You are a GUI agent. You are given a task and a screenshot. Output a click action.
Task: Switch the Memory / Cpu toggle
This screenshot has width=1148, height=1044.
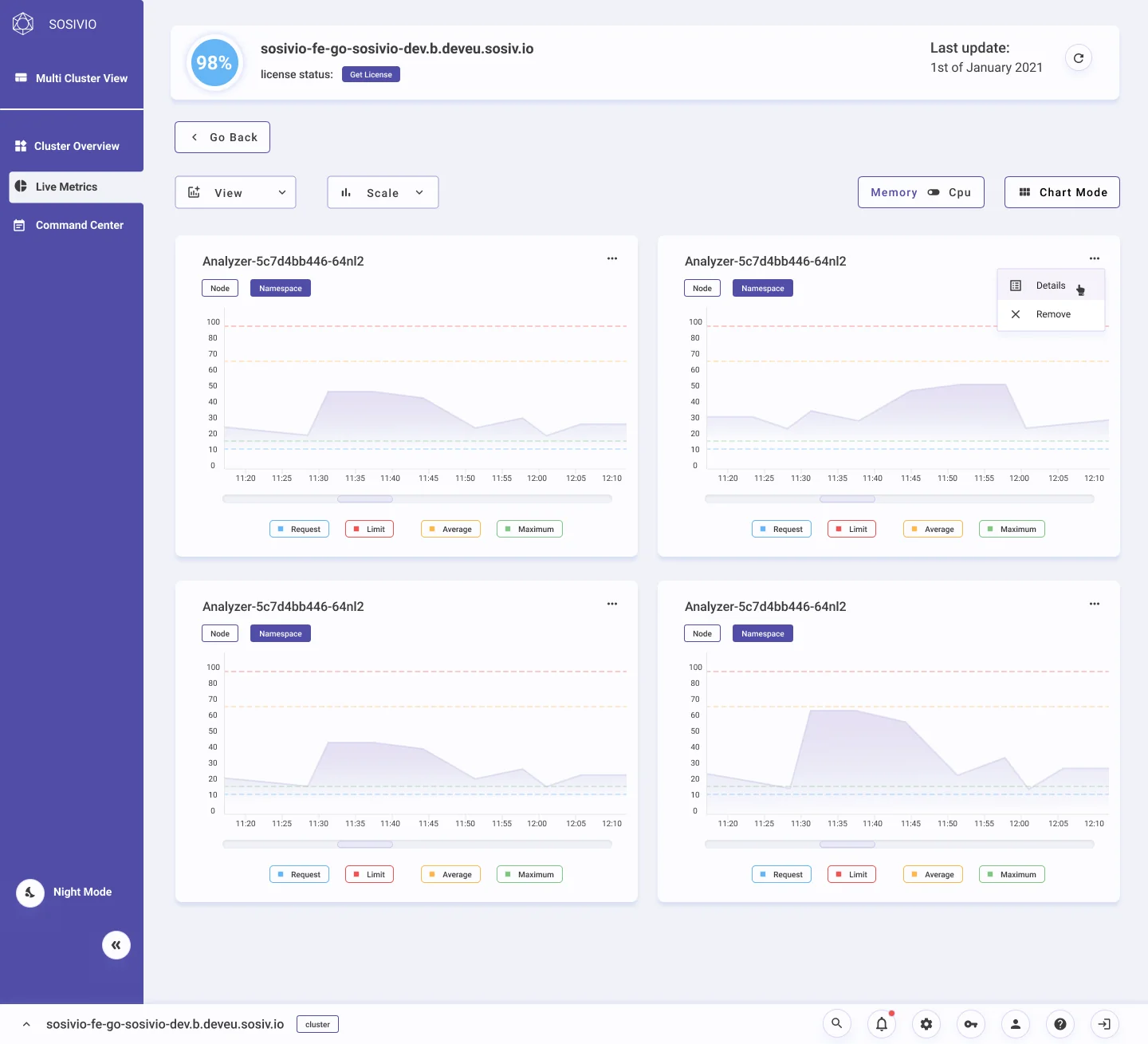point(934,192)
